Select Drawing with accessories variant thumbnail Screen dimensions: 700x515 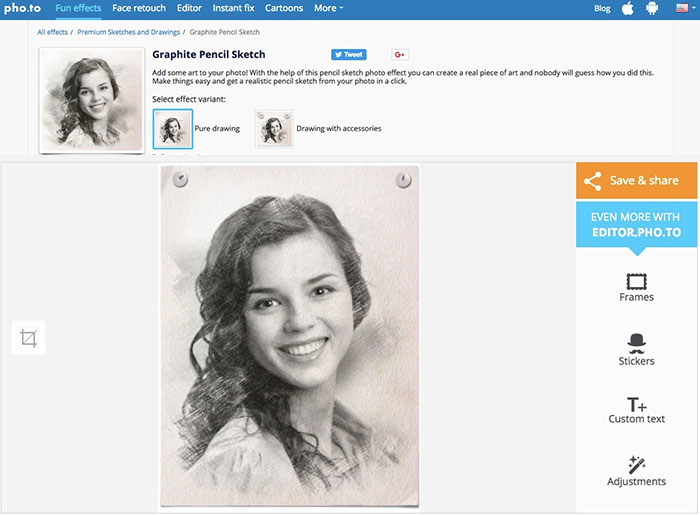click(274, 129)
